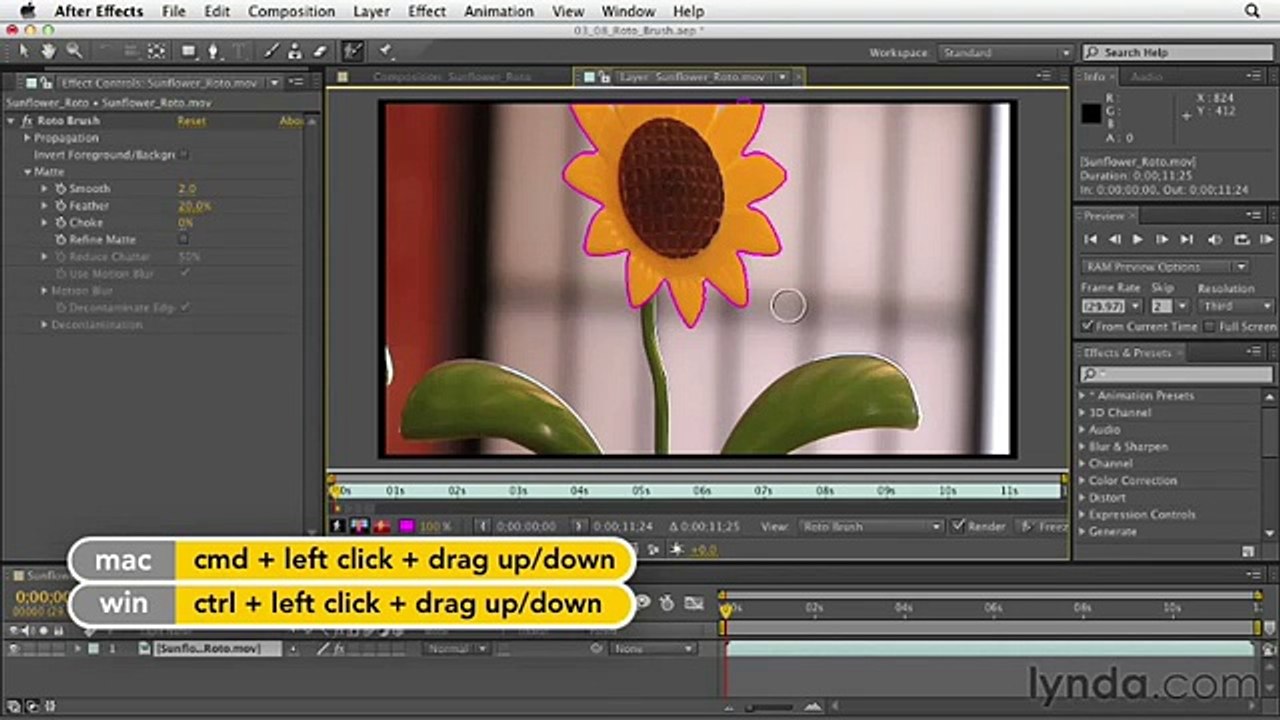
Task: Expand Color Correction effects category
Action: [1083, 481]
